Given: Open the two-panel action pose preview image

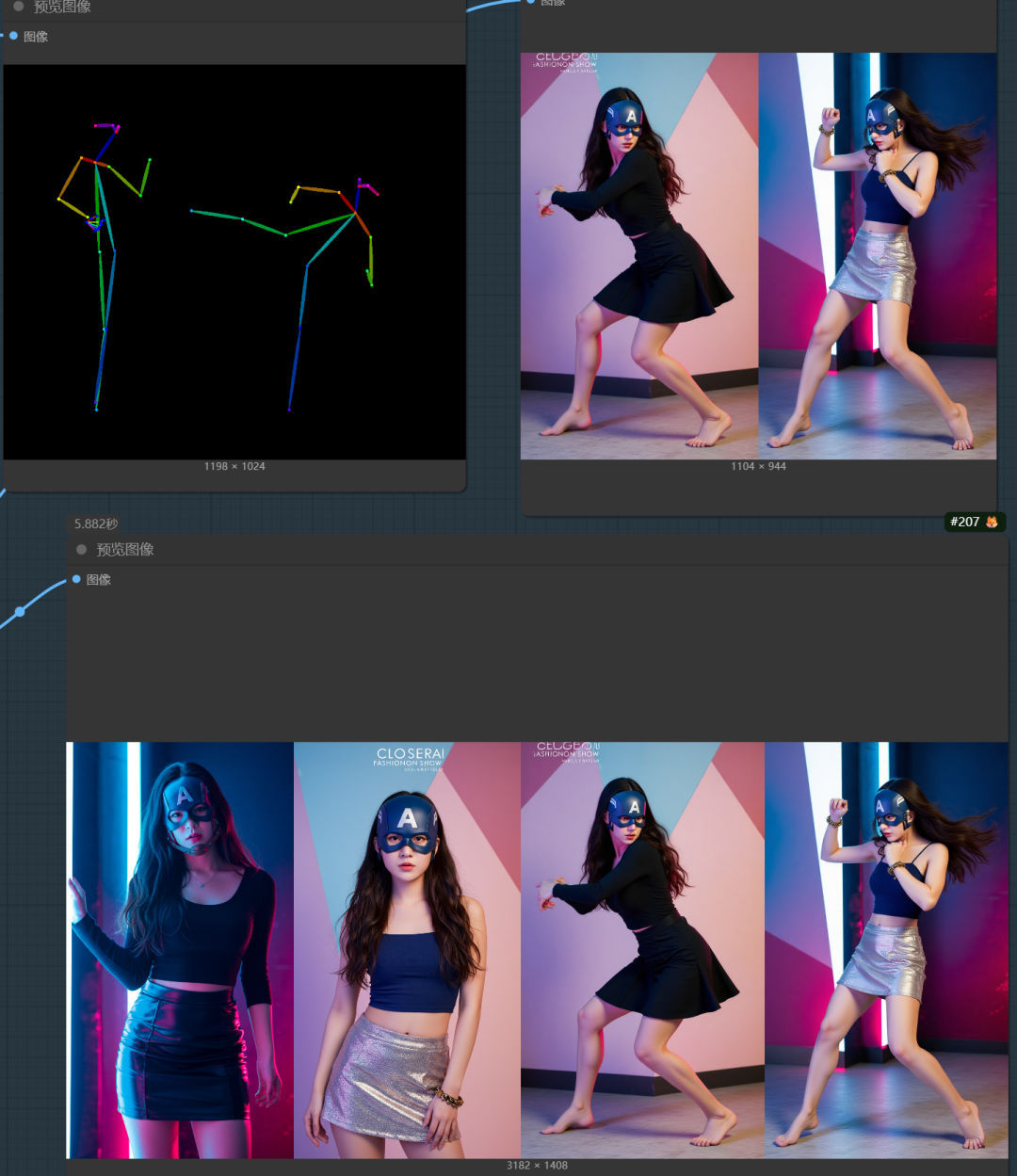Looking at the screenshot, I should [758, 256].
